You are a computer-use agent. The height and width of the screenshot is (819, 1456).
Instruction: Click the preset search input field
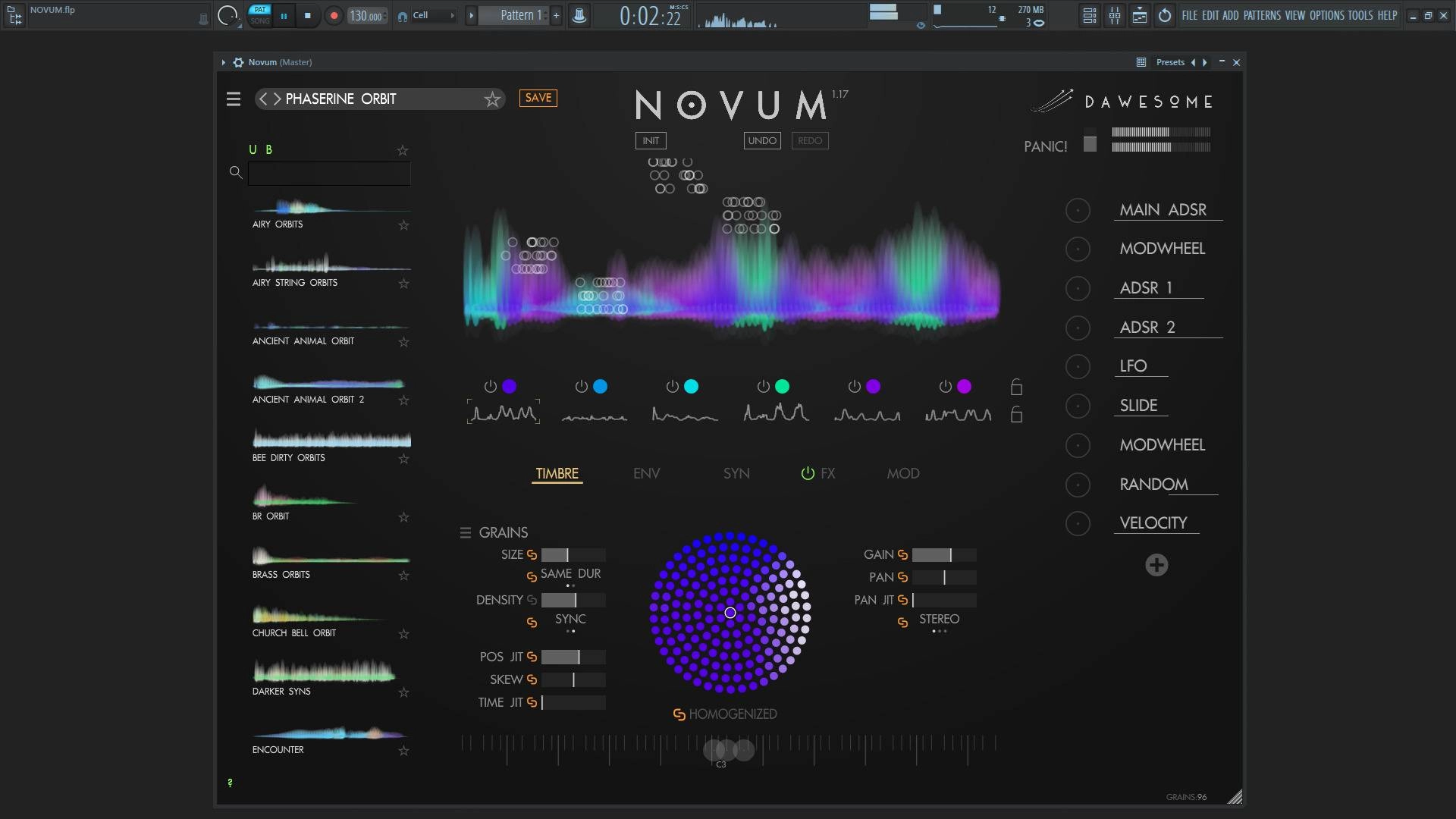point(329,174)
